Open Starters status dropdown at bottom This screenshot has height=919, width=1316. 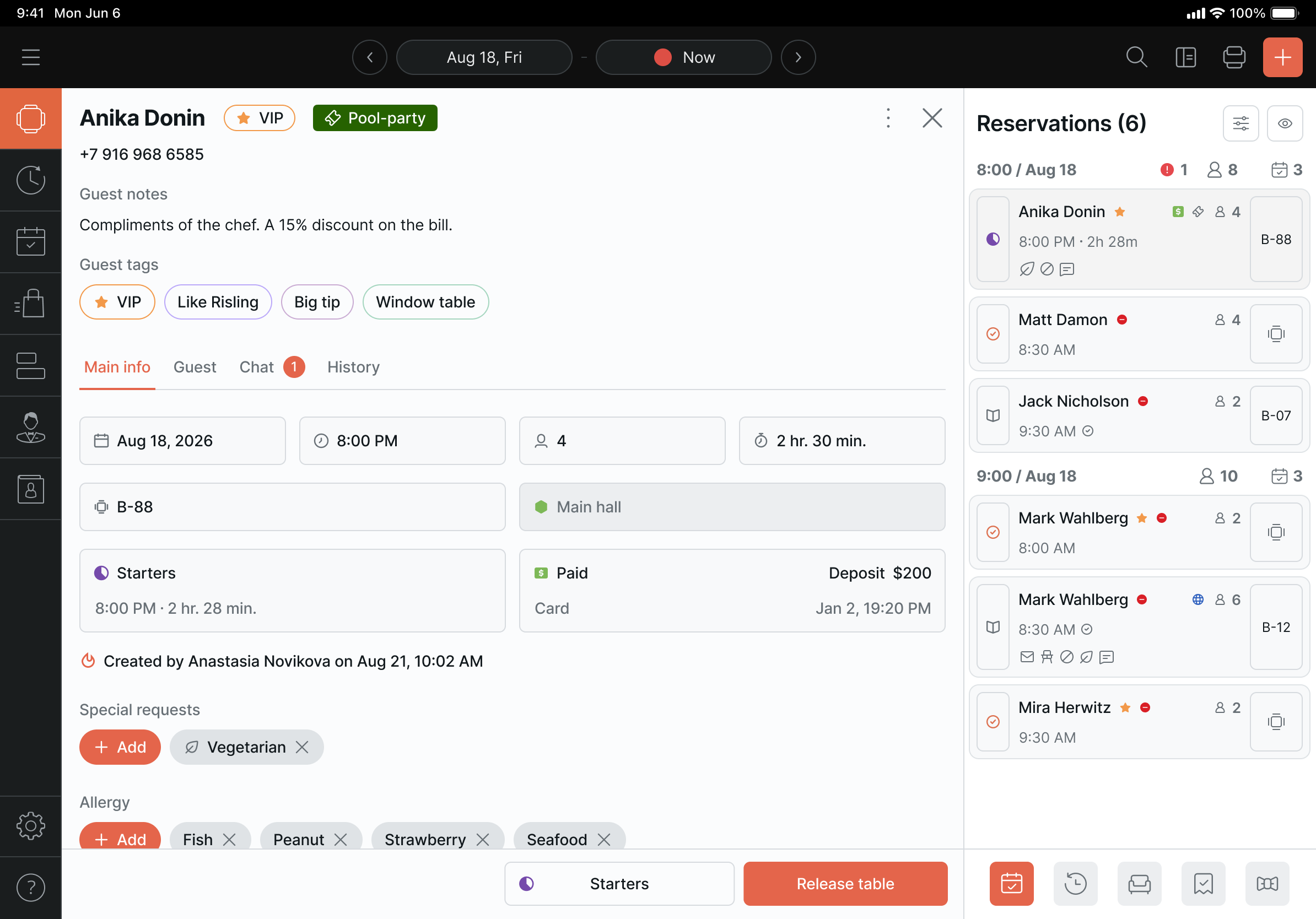[x=619, y=884]
